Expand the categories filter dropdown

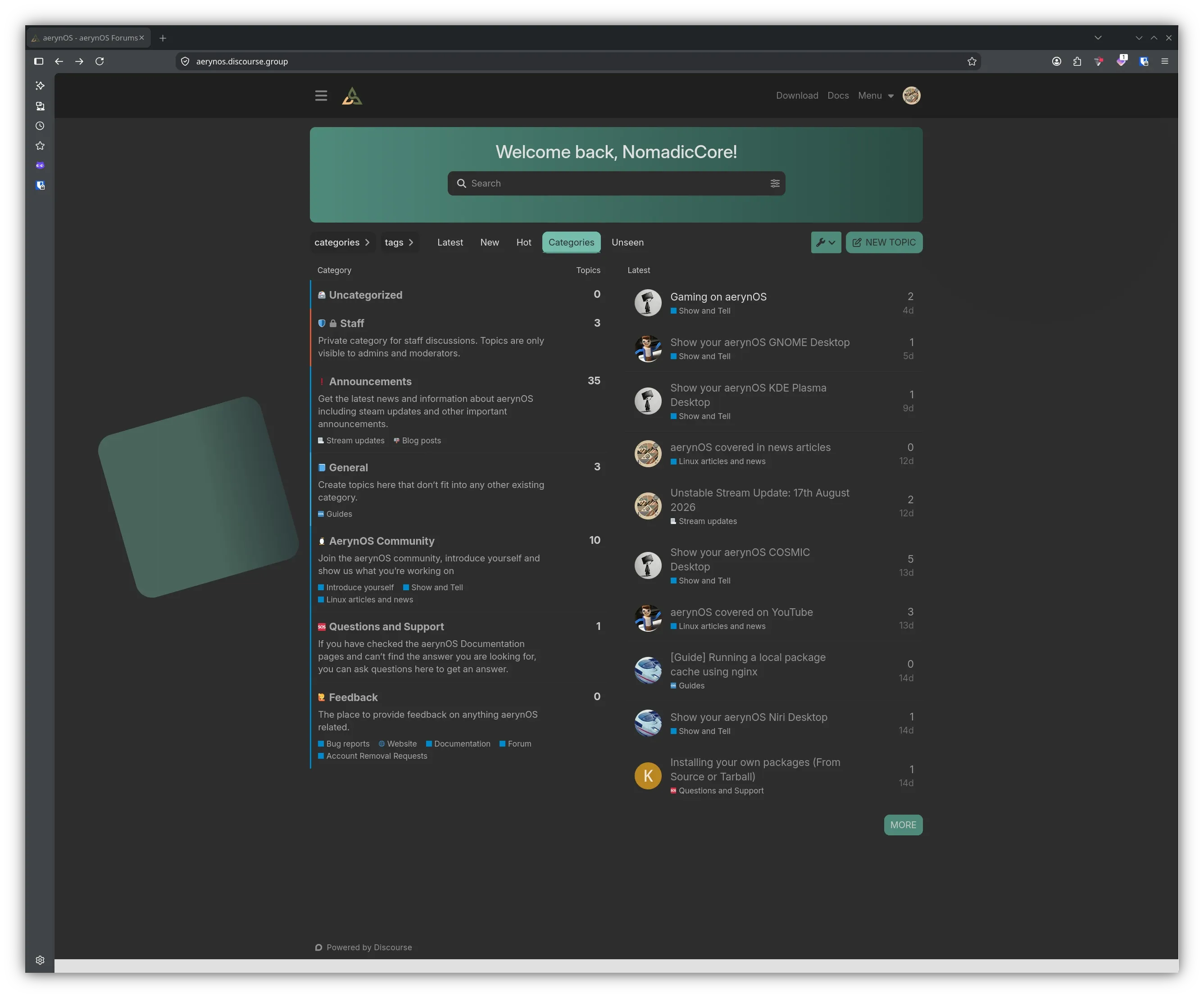pyautogui.click(x=342, y=242)
